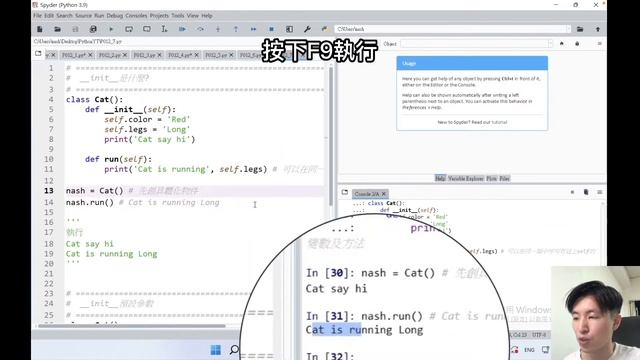Open the PYTHONPATH manager icon

pos(324,29)
